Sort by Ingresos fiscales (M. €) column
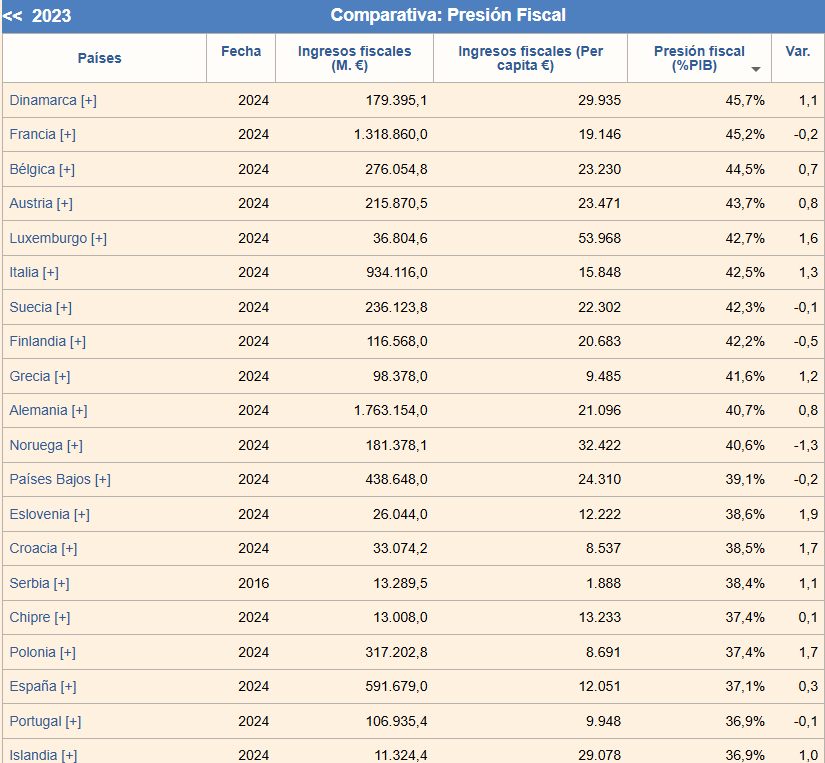The width and height of the screenshot is (825, 763). point(354,58)
